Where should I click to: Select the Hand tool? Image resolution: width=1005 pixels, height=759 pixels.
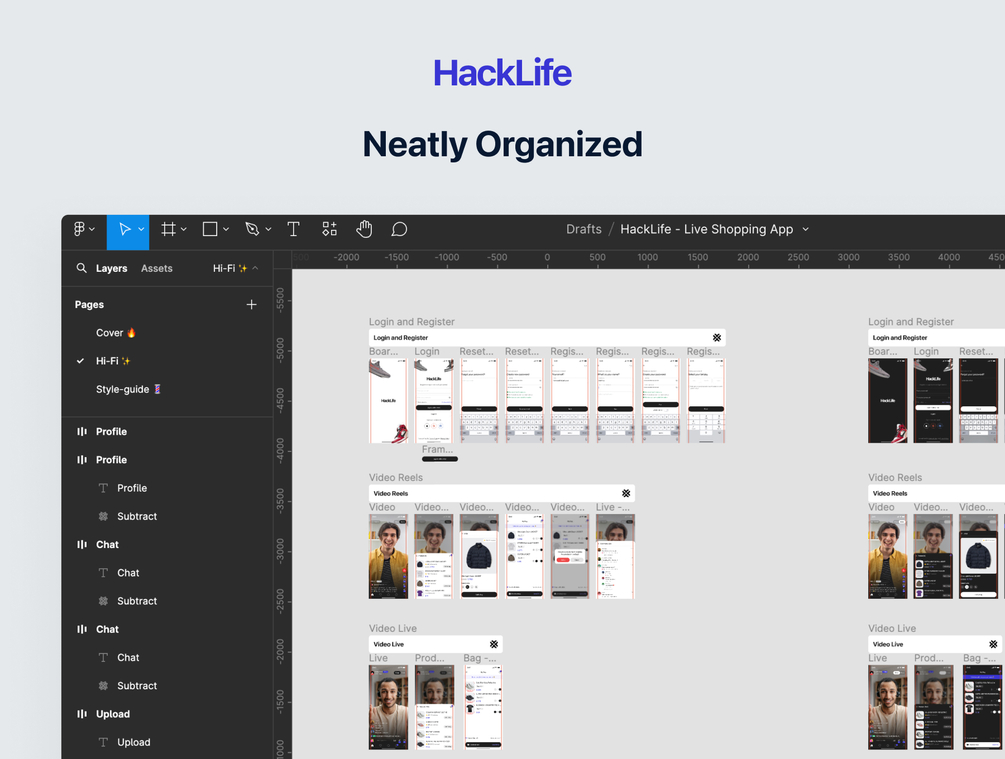coord(364,229)
